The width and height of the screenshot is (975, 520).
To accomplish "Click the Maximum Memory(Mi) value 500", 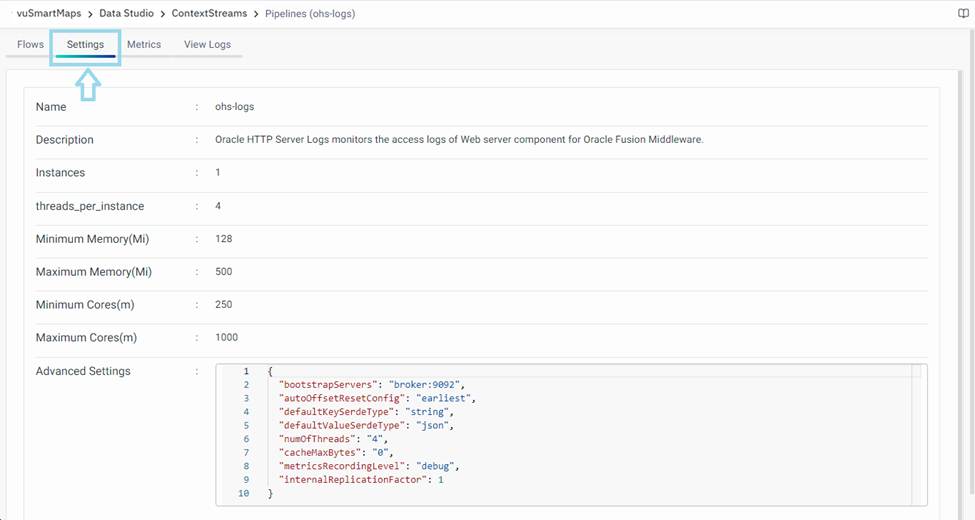I will pyautogui.click(x=224, y=272).
